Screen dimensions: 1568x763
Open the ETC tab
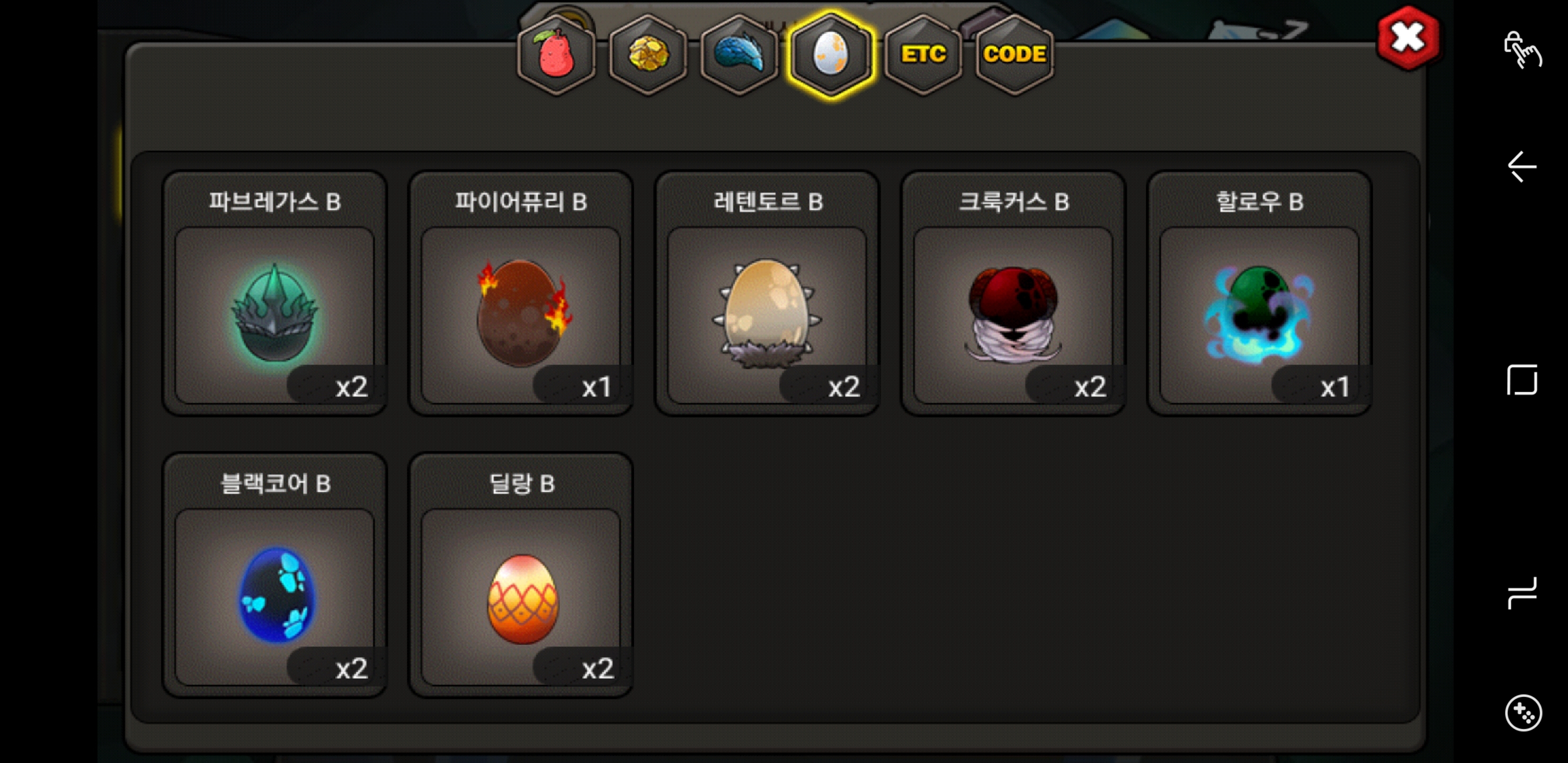(923, 55)
